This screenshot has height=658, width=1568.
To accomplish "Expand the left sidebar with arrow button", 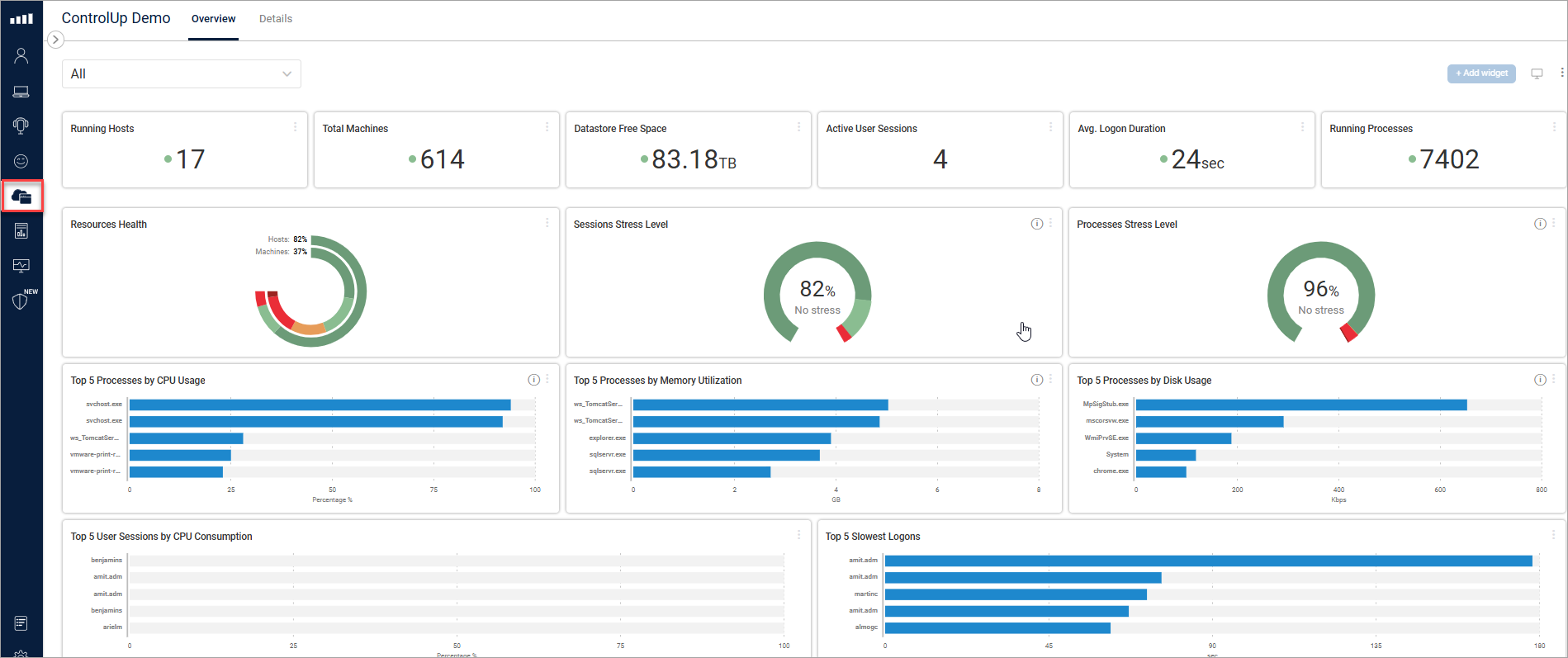I will (55, 40).
